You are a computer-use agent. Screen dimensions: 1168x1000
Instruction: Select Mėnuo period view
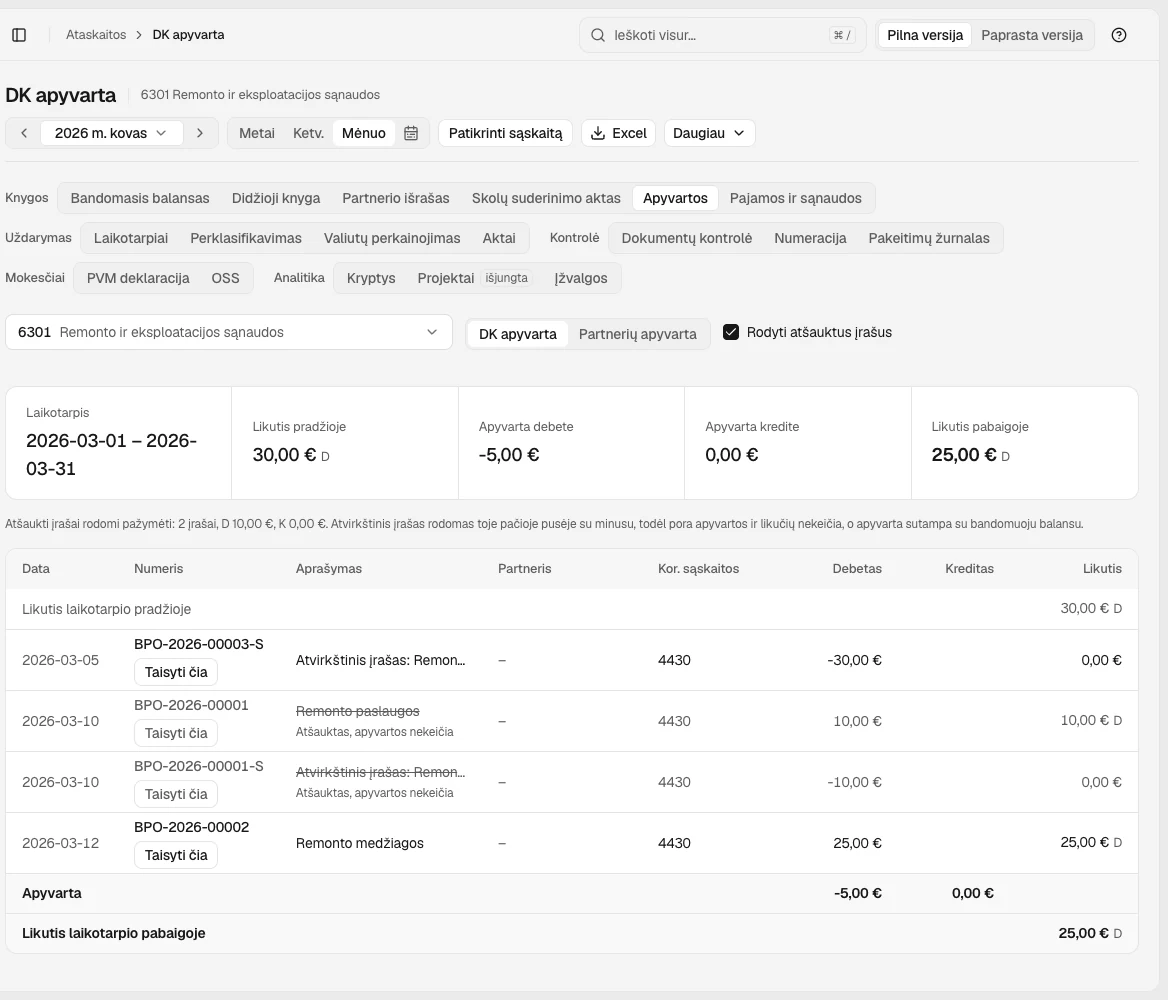click(x=364, y=133)
